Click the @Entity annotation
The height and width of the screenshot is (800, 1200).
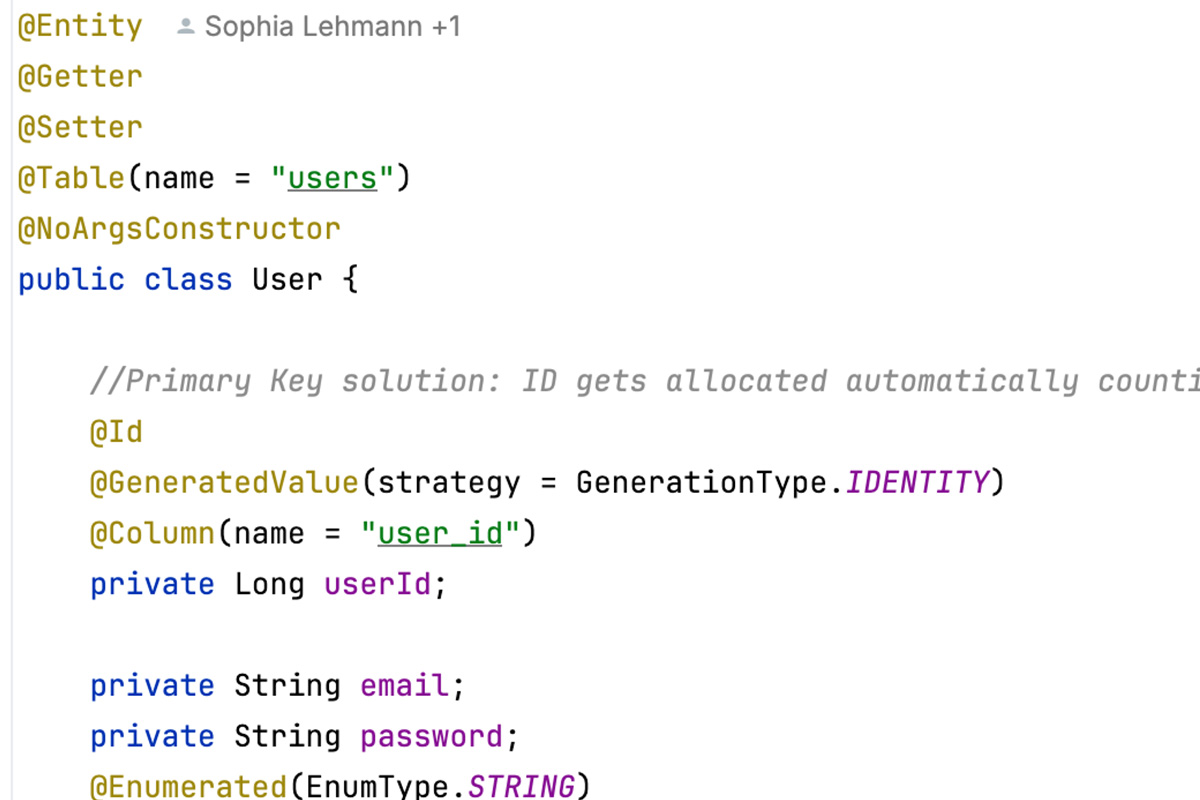[80, 27]
